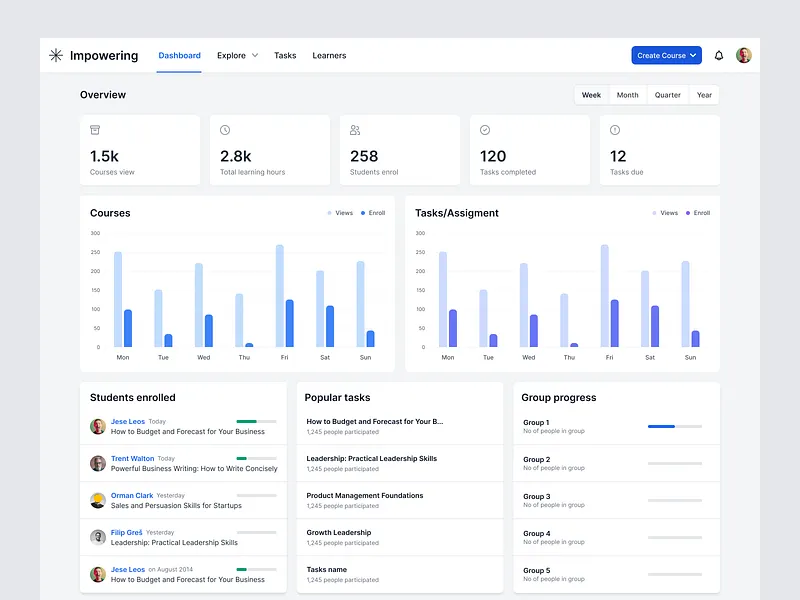Select the clock icon on Tasks due card

point(615,130)
